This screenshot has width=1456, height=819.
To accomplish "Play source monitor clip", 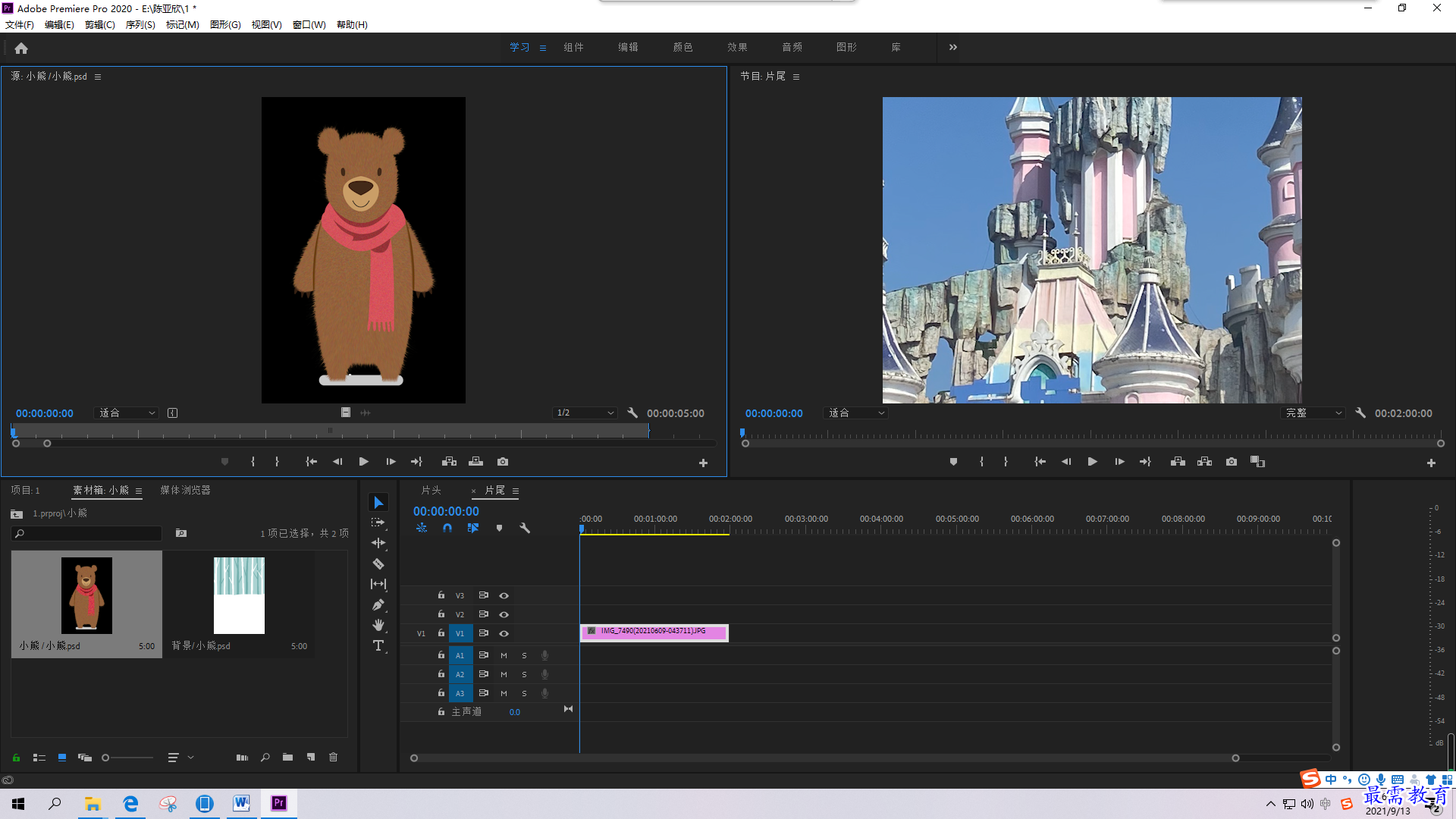I will (363, 461).
